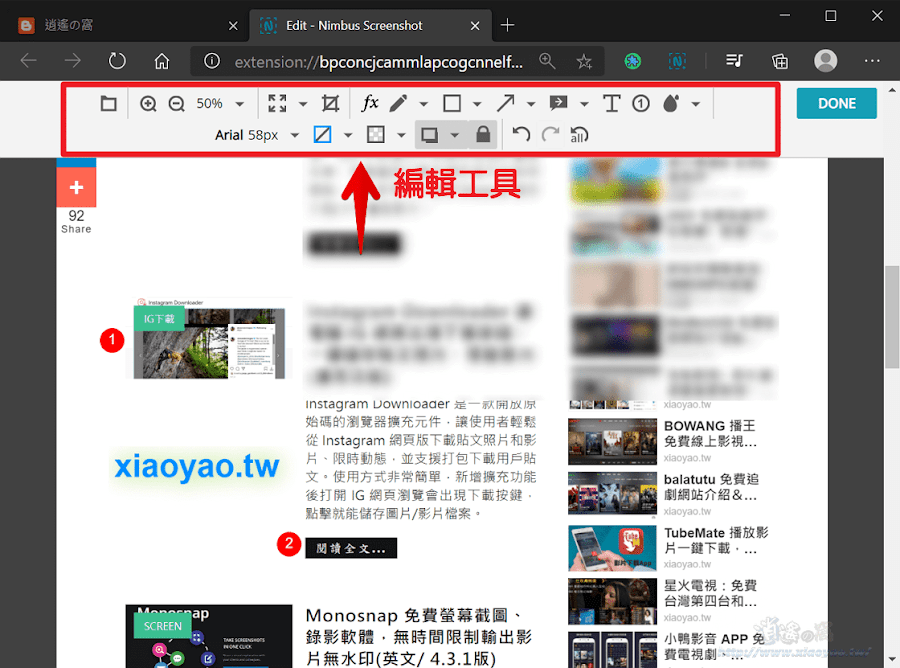Select the pen drawing tool
The width and height of the screenshot is (900, 668).
click(x=398, y=104)
